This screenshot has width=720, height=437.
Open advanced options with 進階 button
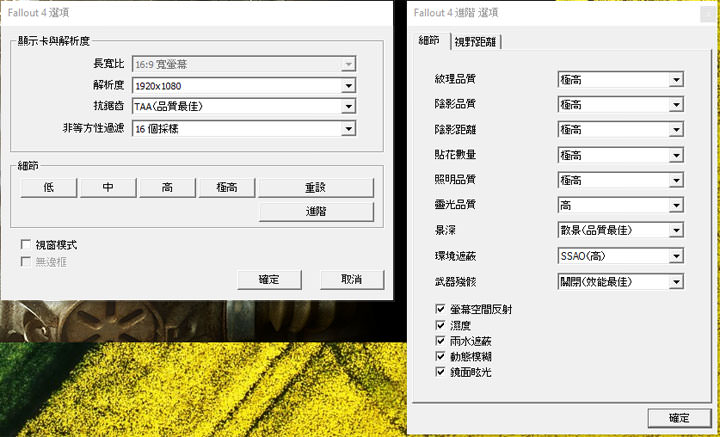[316, 212]
